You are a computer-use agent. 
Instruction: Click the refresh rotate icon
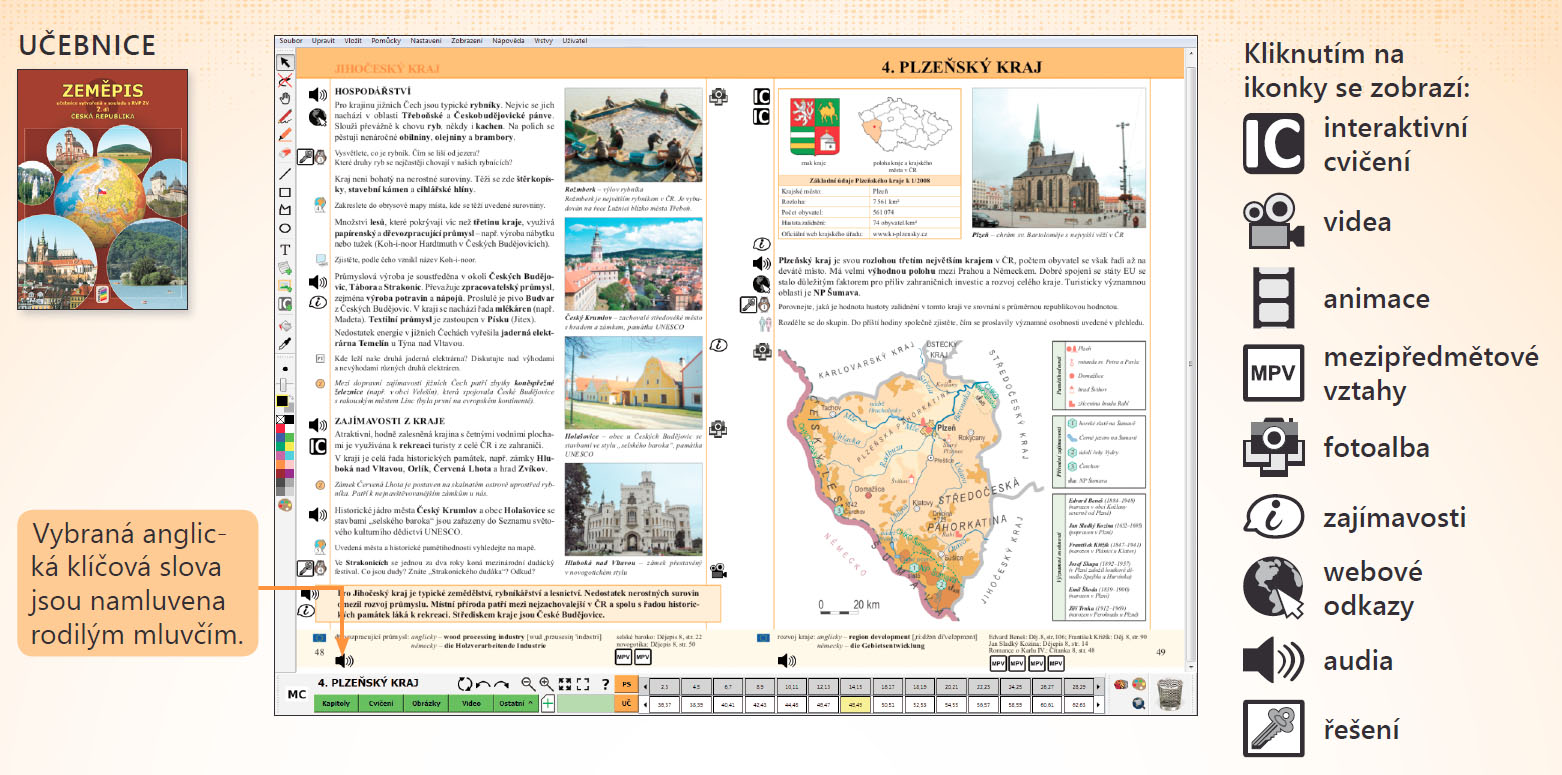[465, 685]
